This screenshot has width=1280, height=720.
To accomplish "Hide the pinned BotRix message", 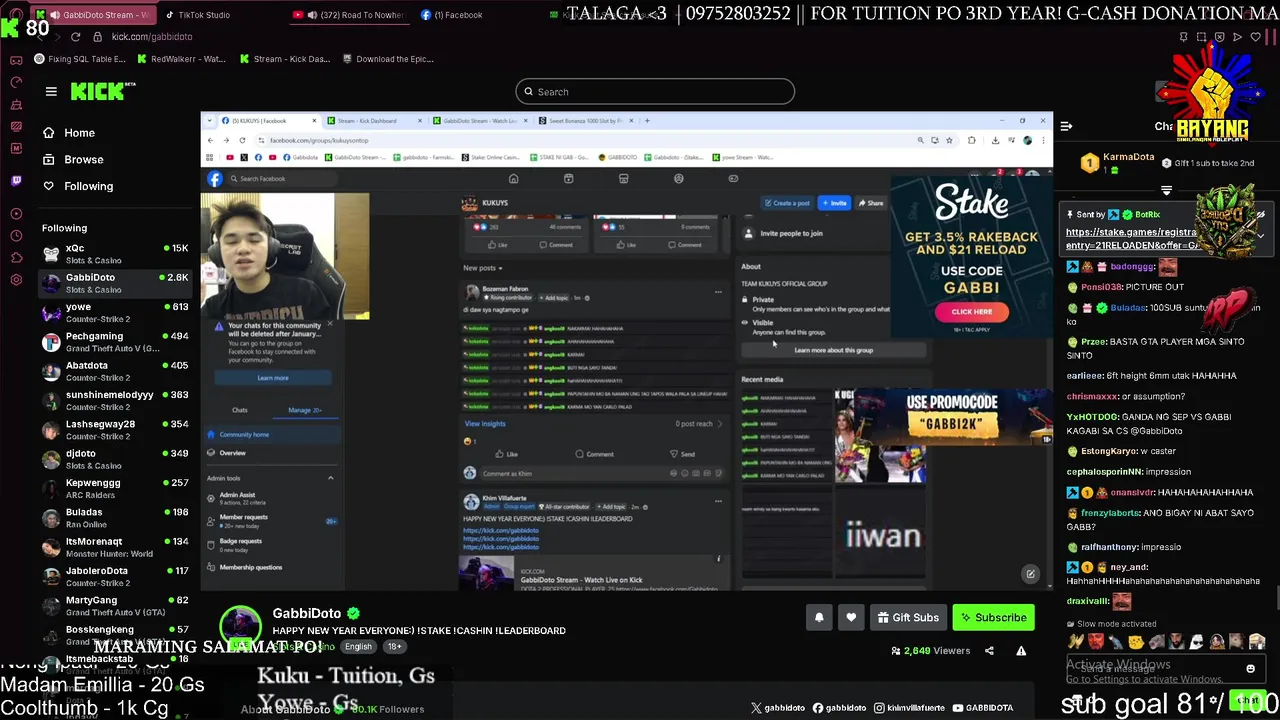I will (1261, 215).
